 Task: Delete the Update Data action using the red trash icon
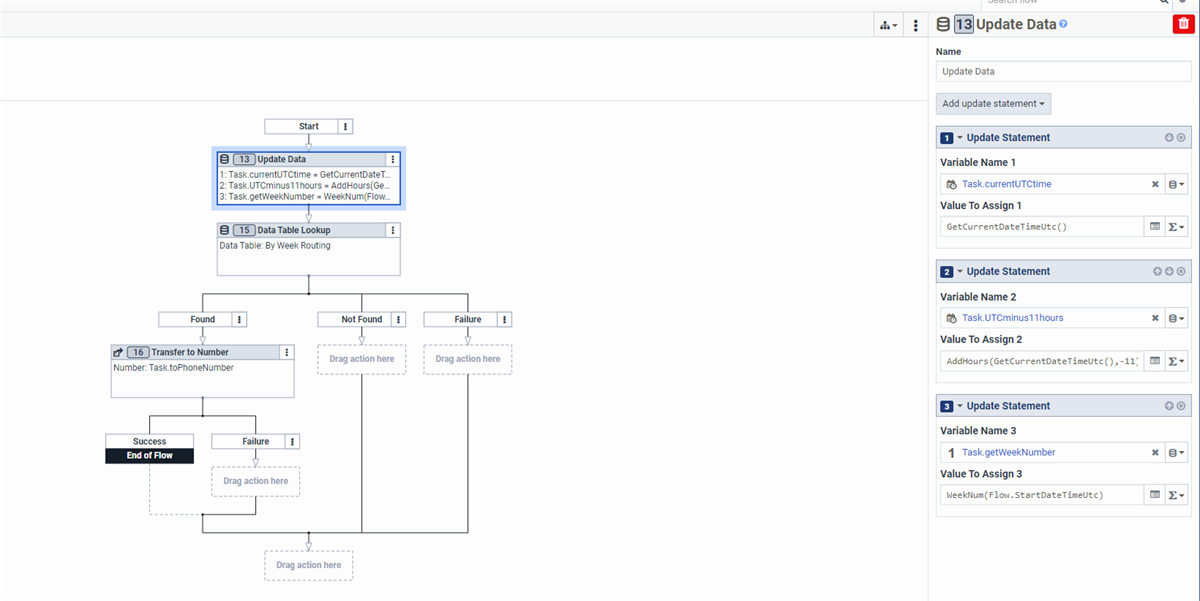click(1182, 23)
